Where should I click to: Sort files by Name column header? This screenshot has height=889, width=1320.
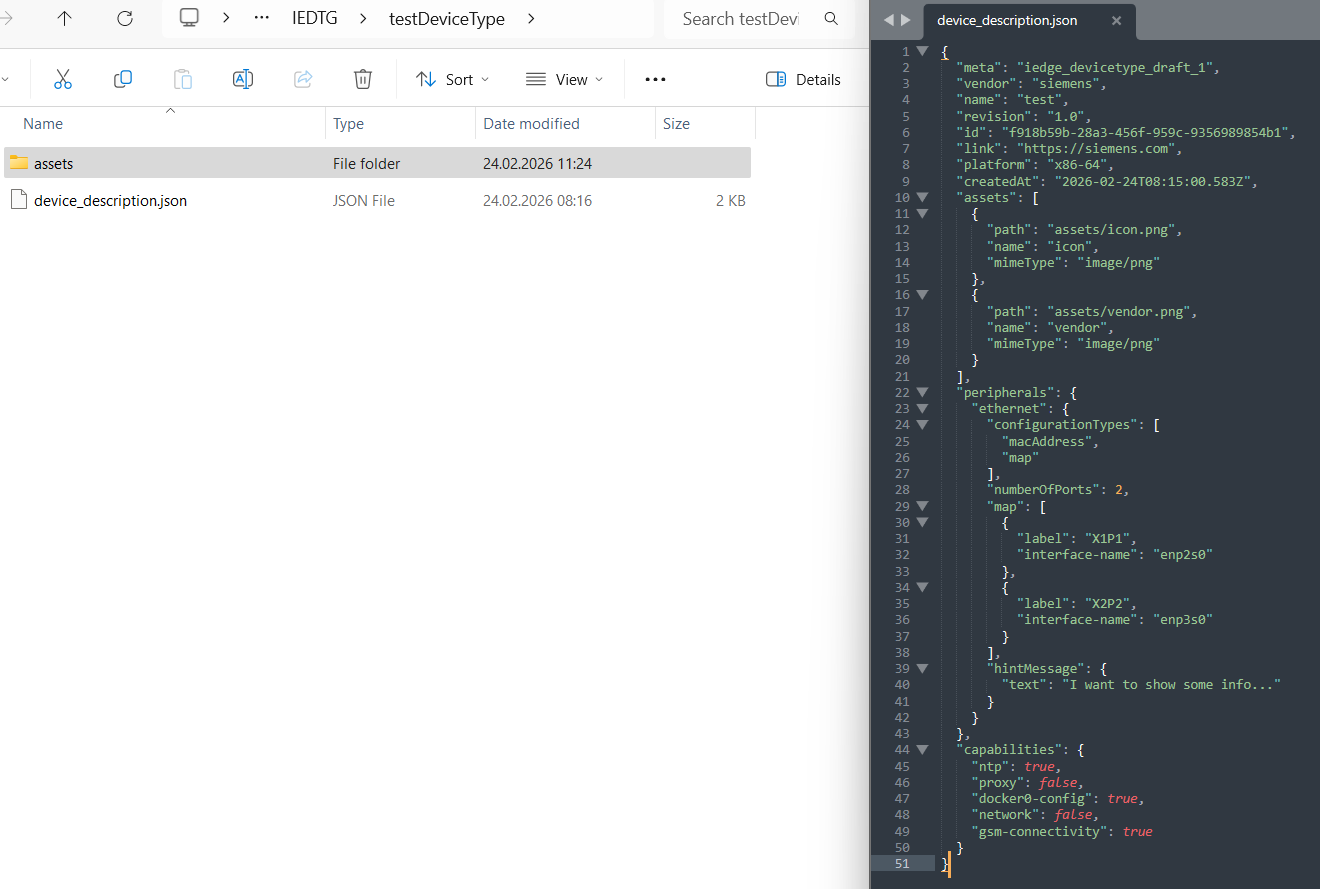43,124
